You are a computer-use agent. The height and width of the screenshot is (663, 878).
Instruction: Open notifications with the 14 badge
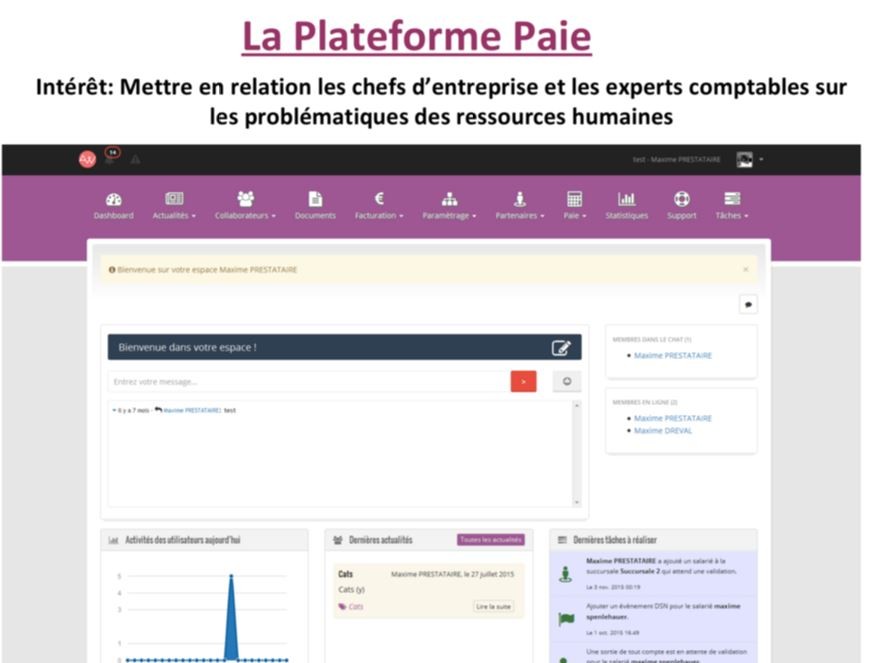111,157
